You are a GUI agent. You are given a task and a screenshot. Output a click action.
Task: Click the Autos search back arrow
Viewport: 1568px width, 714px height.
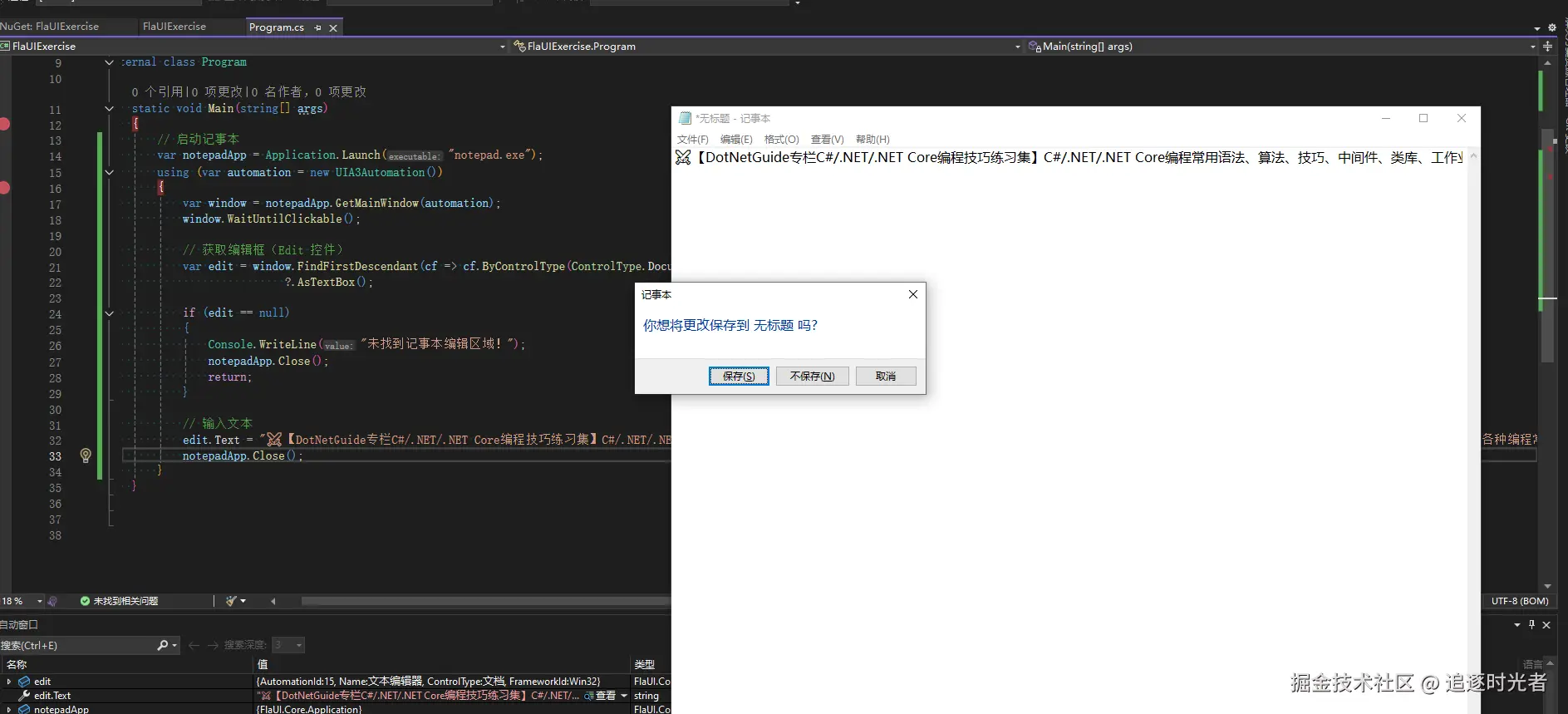(x=194, y=645)
